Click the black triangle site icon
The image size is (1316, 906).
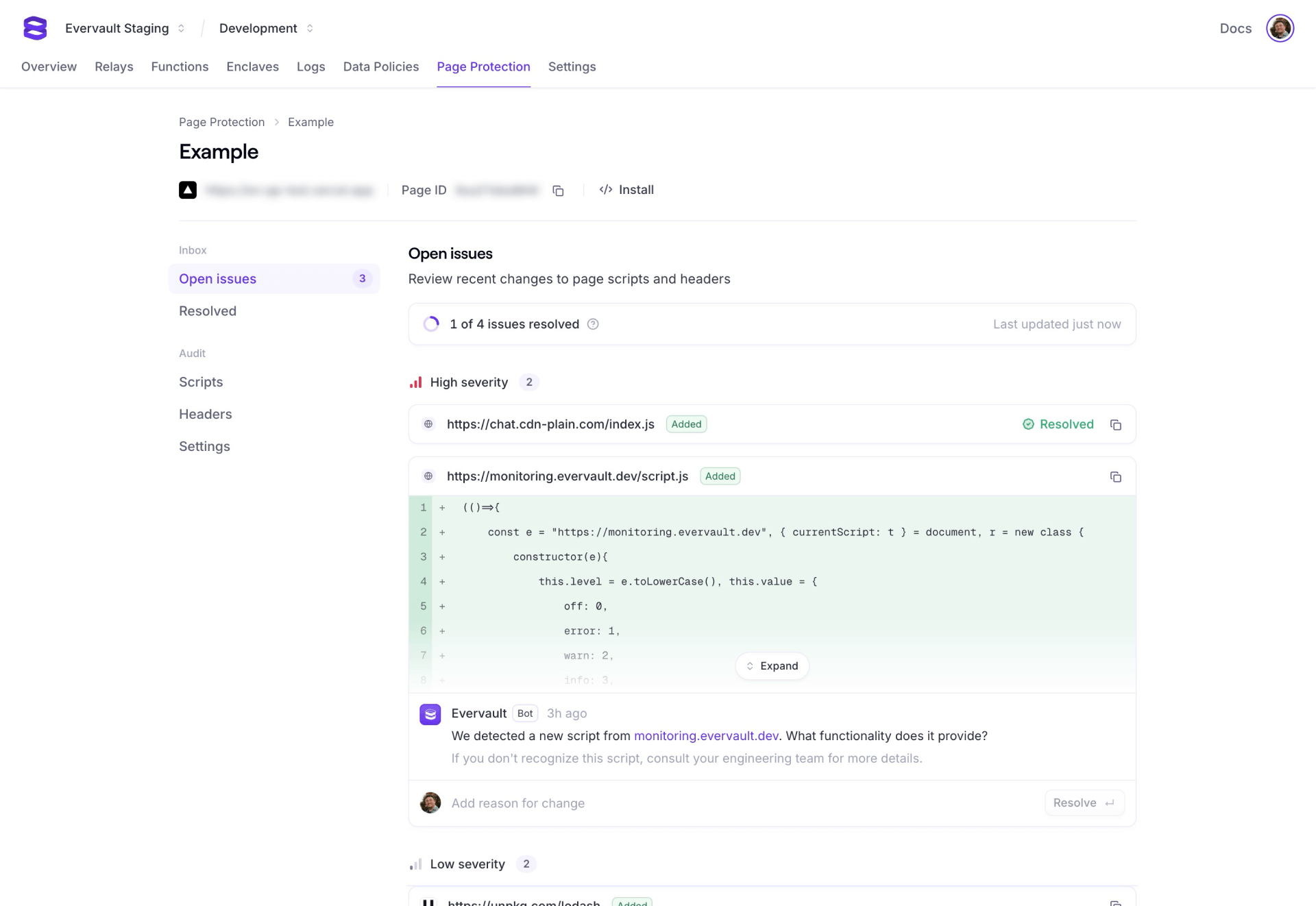(x=188, y=190)
